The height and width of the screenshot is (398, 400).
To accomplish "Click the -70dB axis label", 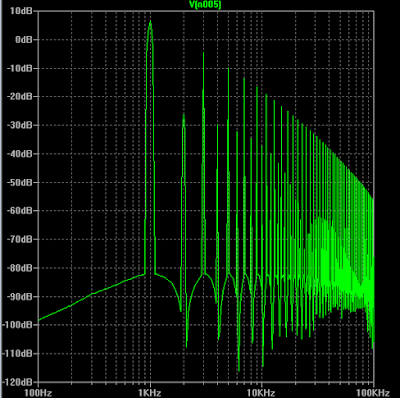I will coord(20,239).
